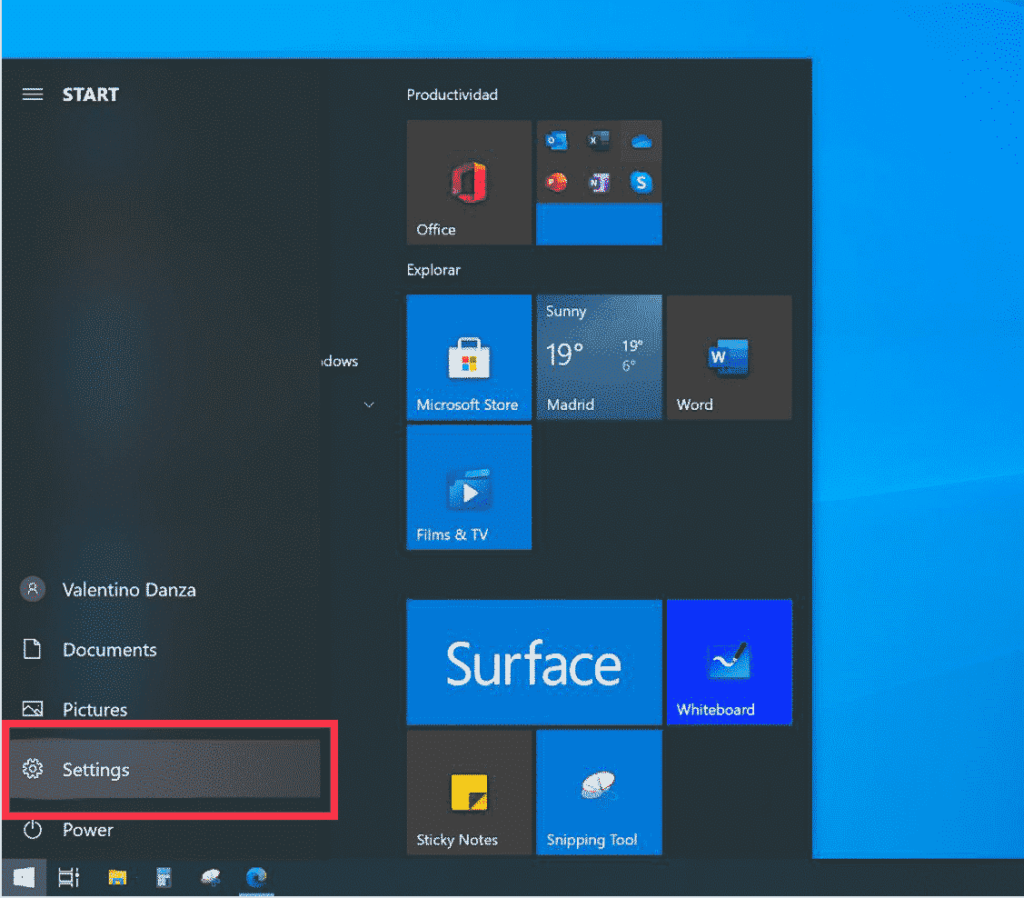
Task: Launch Excel from the Office folder tile
Action: point(599,140)
